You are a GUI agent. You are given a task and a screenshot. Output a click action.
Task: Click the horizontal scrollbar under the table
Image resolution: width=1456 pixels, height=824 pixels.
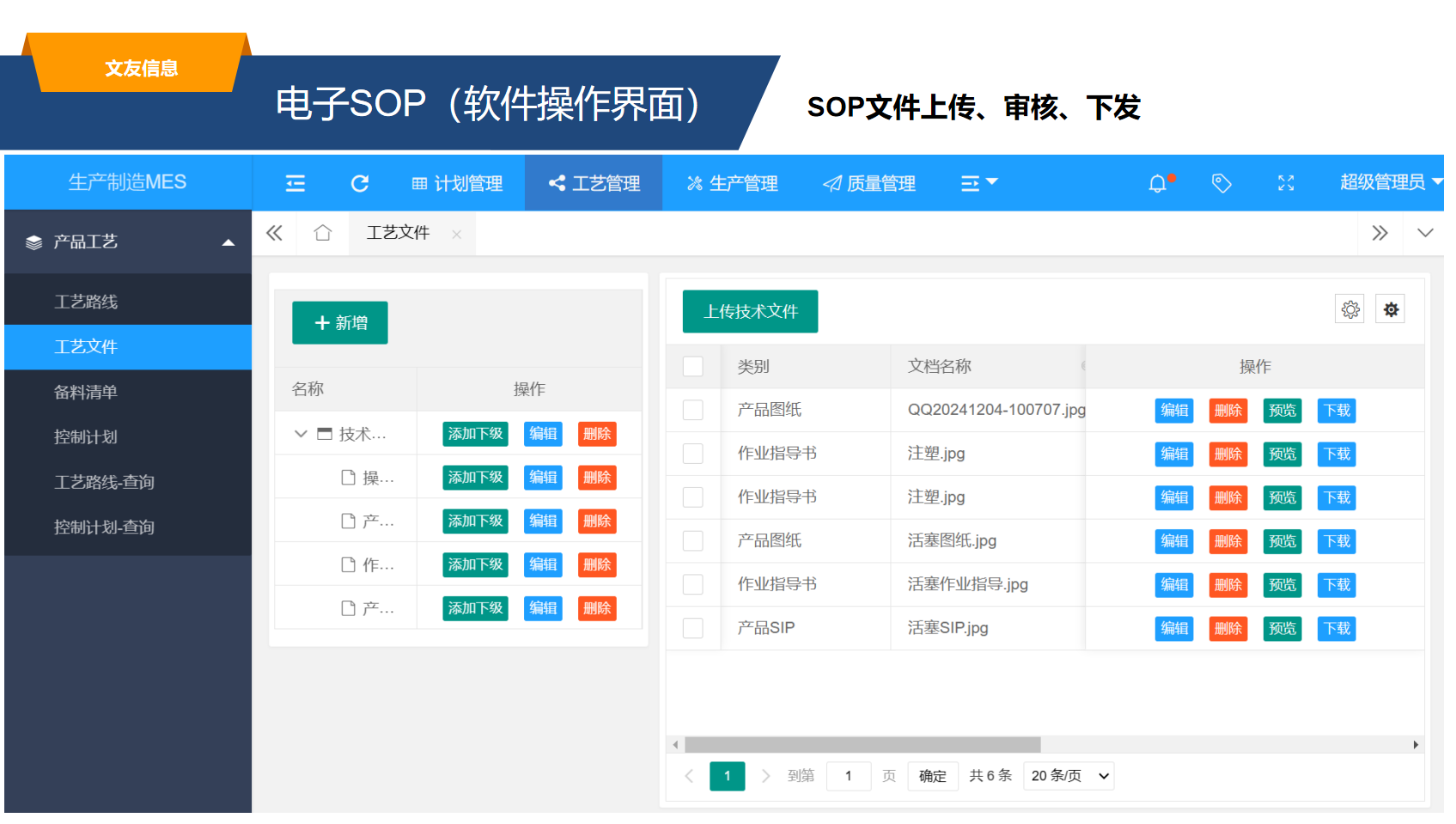862,745
